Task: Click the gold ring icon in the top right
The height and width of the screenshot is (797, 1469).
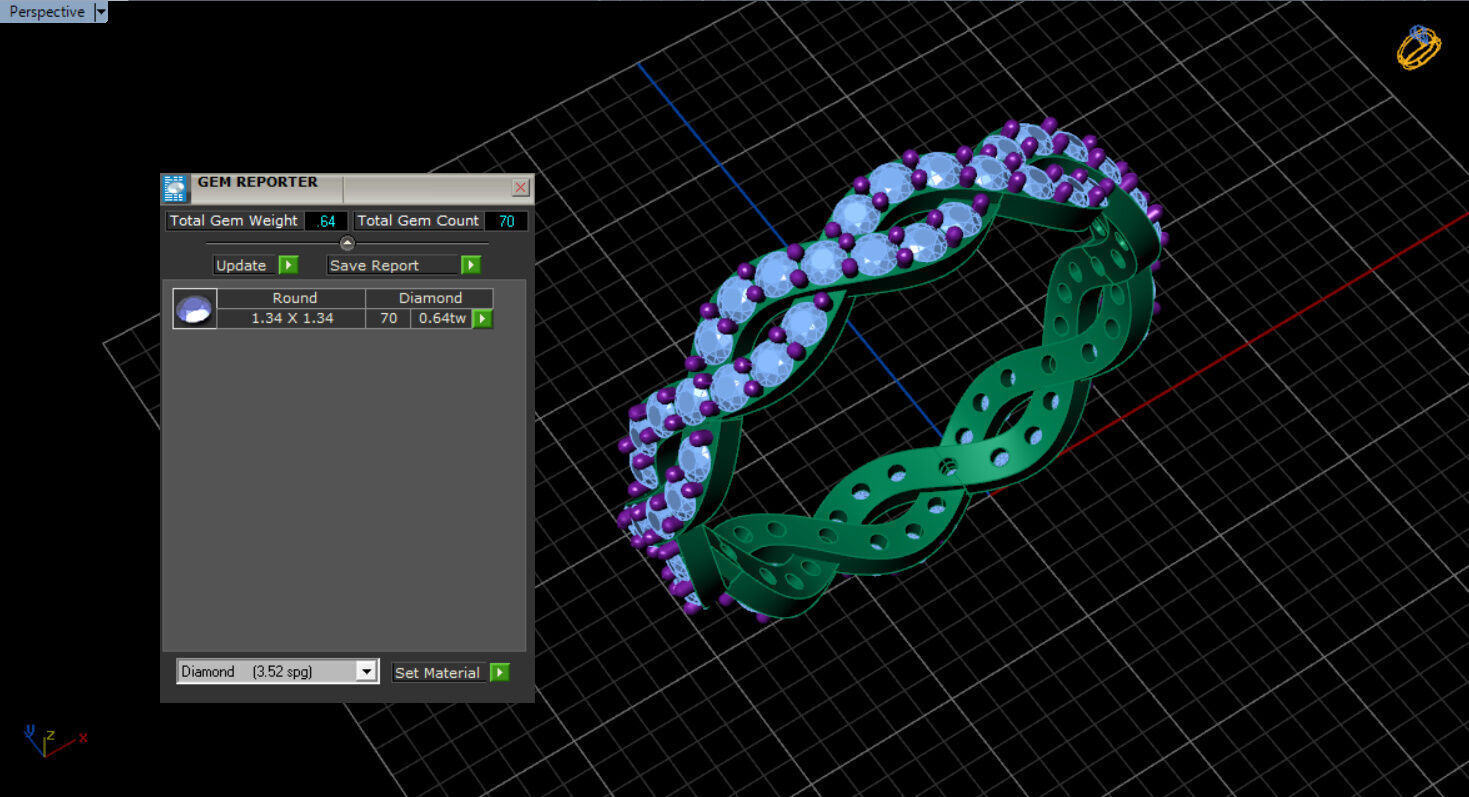Action: click(1419, 47)
